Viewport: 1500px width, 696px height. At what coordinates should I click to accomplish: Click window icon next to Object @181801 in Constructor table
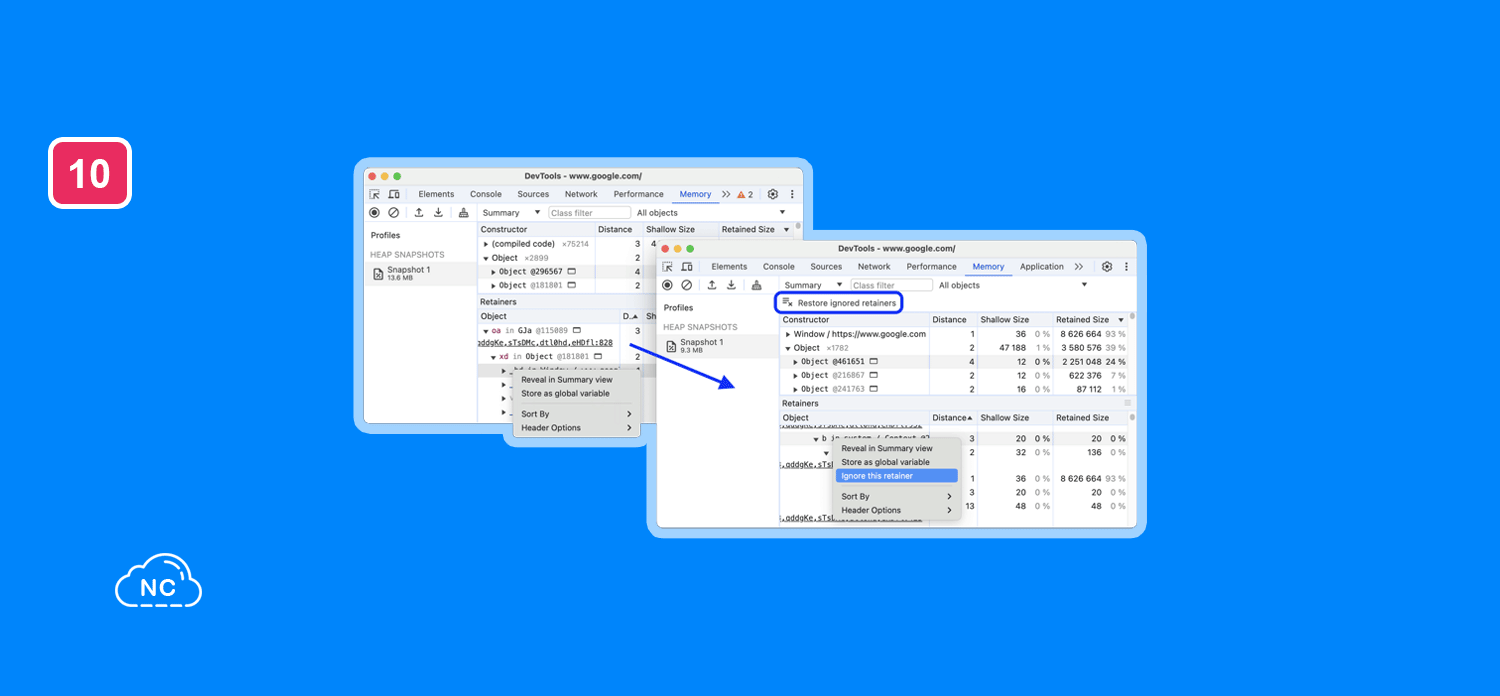click(572, 285)
